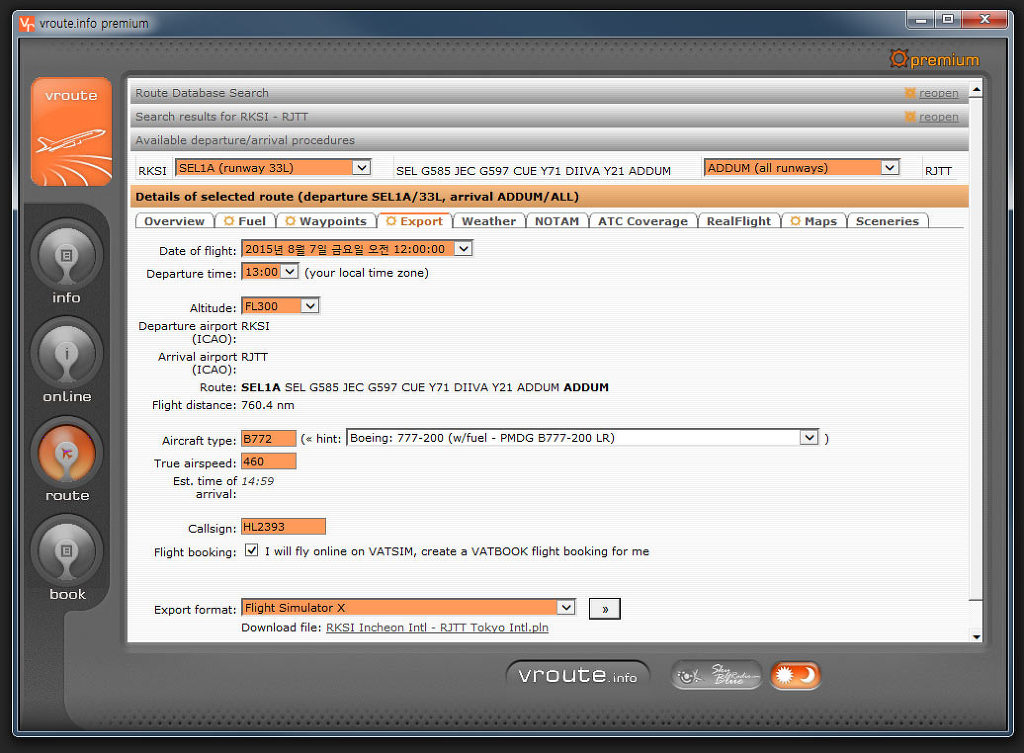This screenshot has width=1024, height=753.
Task: Switch to the Weather tab
Action: pyautogui.click(x=488, y=221)
